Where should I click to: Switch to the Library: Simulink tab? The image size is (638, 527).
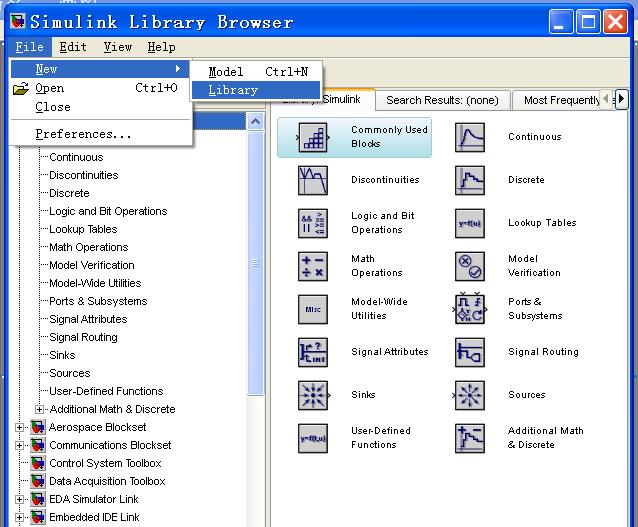[x=341, y=99]
